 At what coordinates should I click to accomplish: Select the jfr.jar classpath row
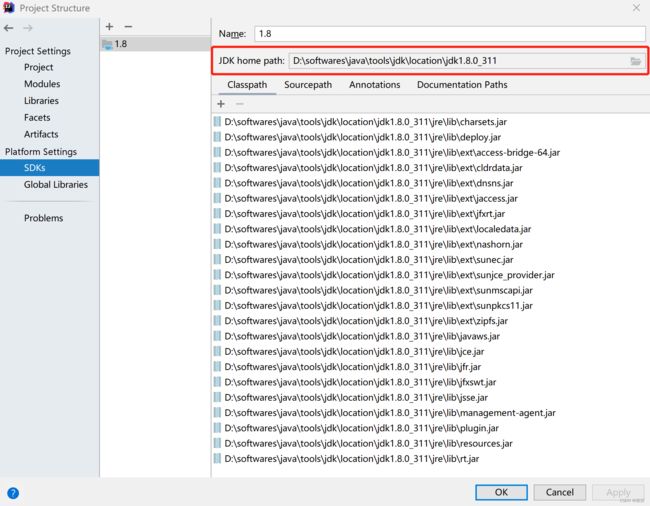[x=430, y=367]
